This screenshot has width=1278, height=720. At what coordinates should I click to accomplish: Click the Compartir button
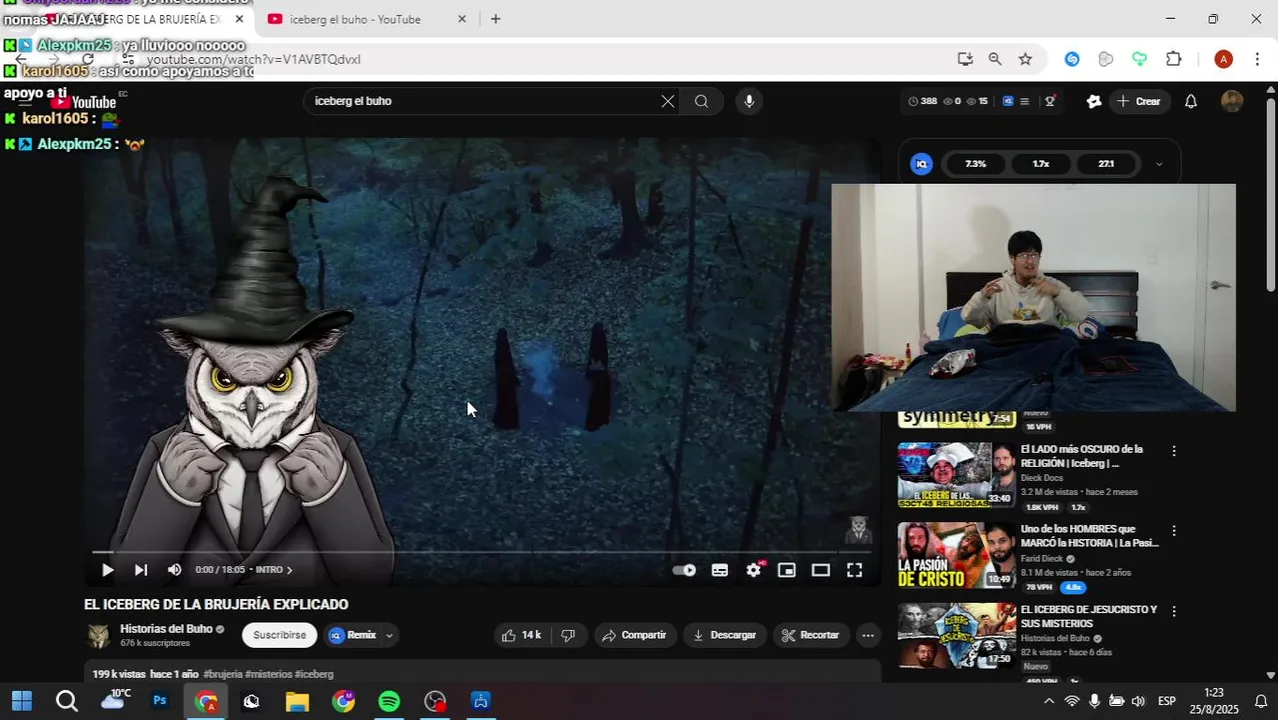[635, 635]
